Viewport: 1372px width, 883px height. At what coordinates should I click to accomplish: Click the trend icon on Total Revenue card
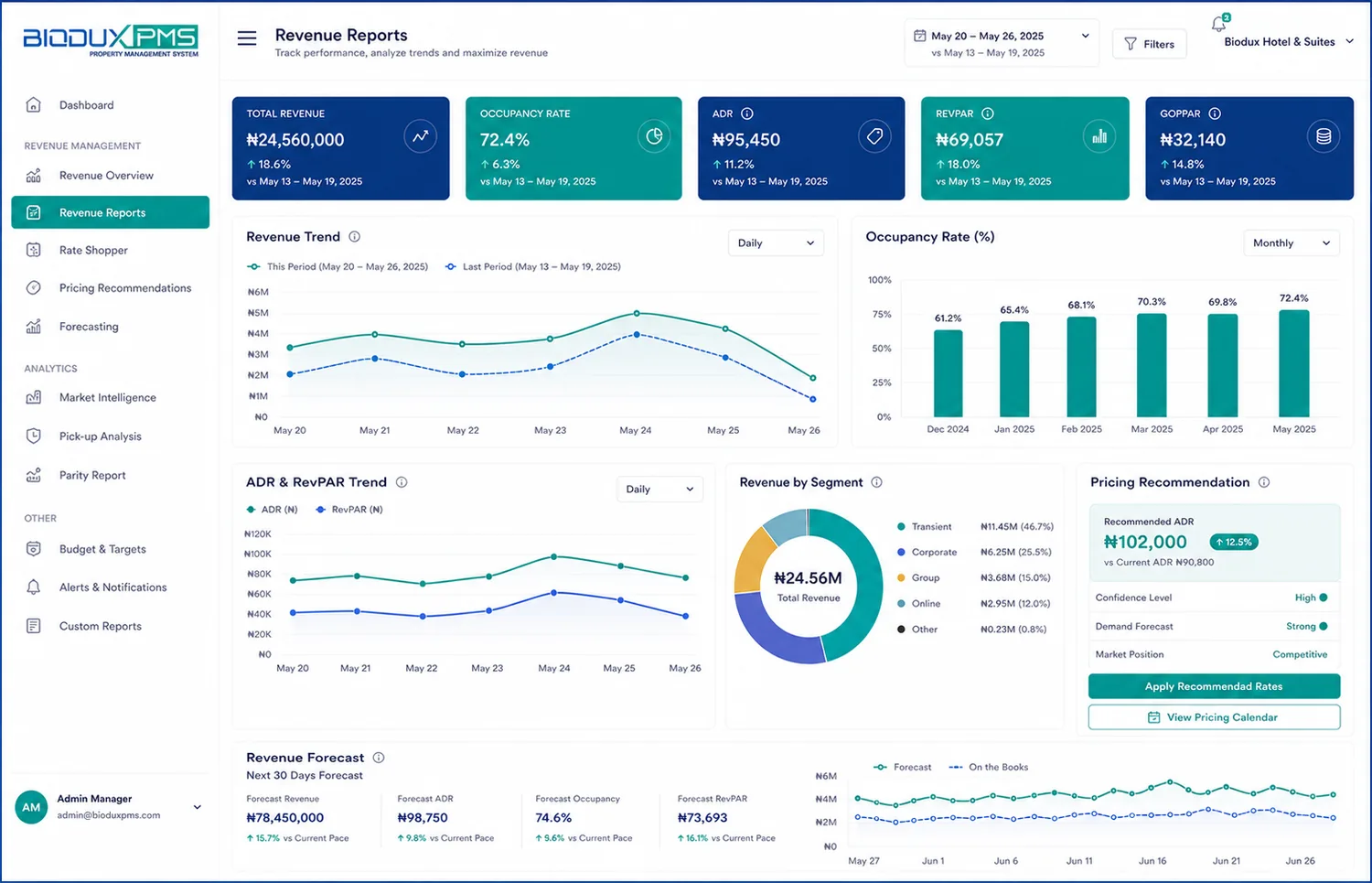pyautogui.click(x=420, y=136)
